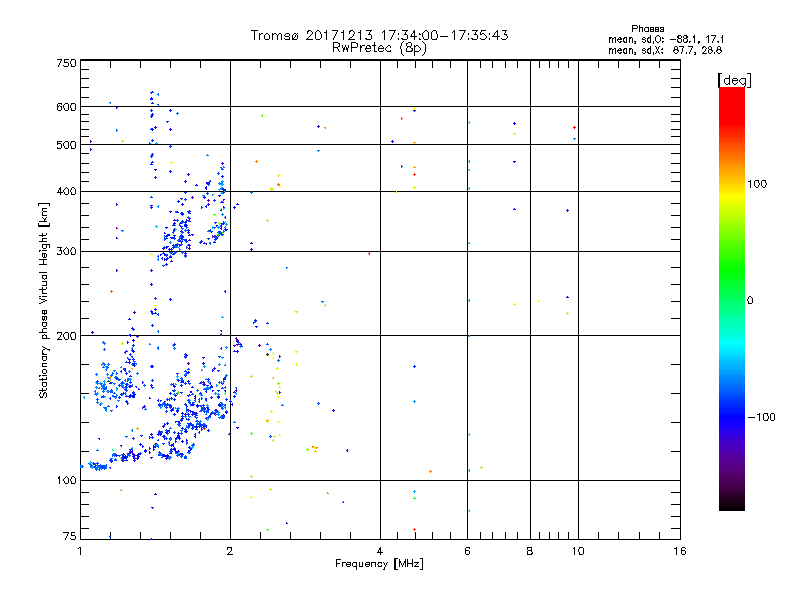The height and width of the screenshot is (600, 800).
Task: Click the colorbar label "-100"
Action: click(762, 417)
